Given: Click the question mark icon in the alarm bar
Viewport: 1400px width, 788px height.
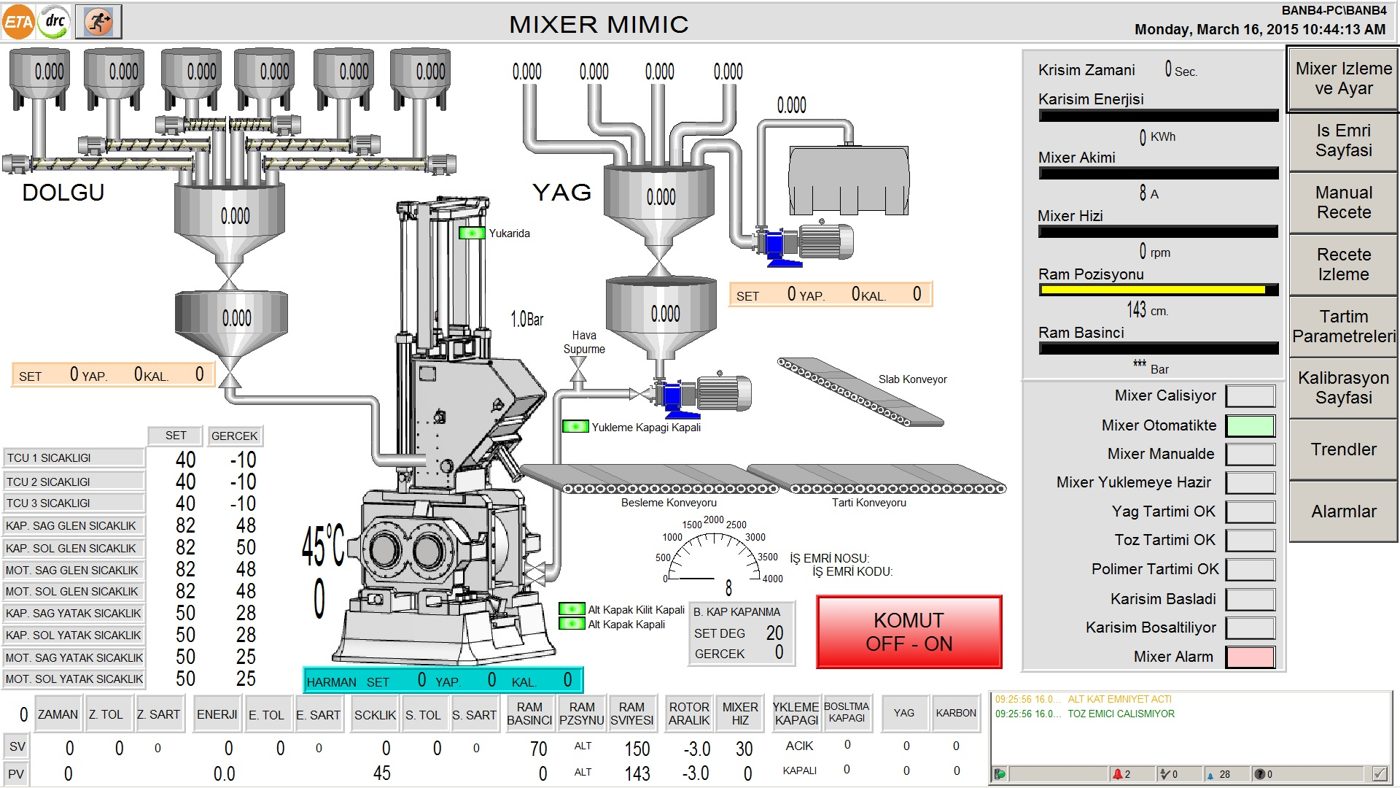Looking at the screenshot, I should click(x=1260, y=774).
